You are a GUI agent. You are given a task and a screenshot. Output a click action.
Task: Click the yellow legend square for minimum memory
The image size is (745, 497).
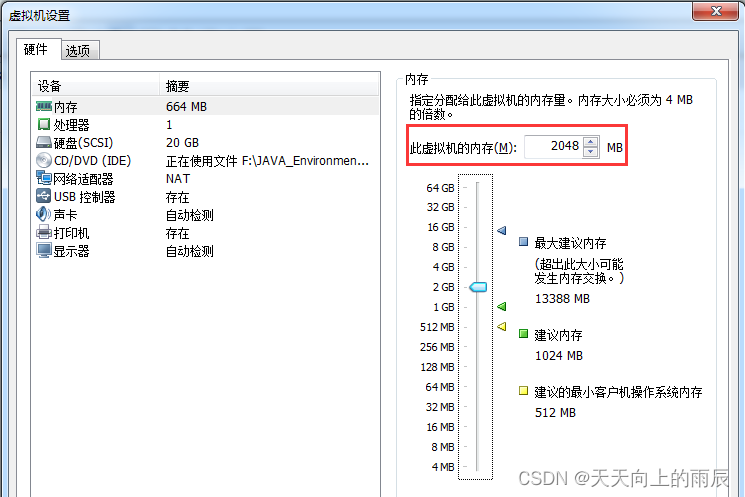pos(523,391)
